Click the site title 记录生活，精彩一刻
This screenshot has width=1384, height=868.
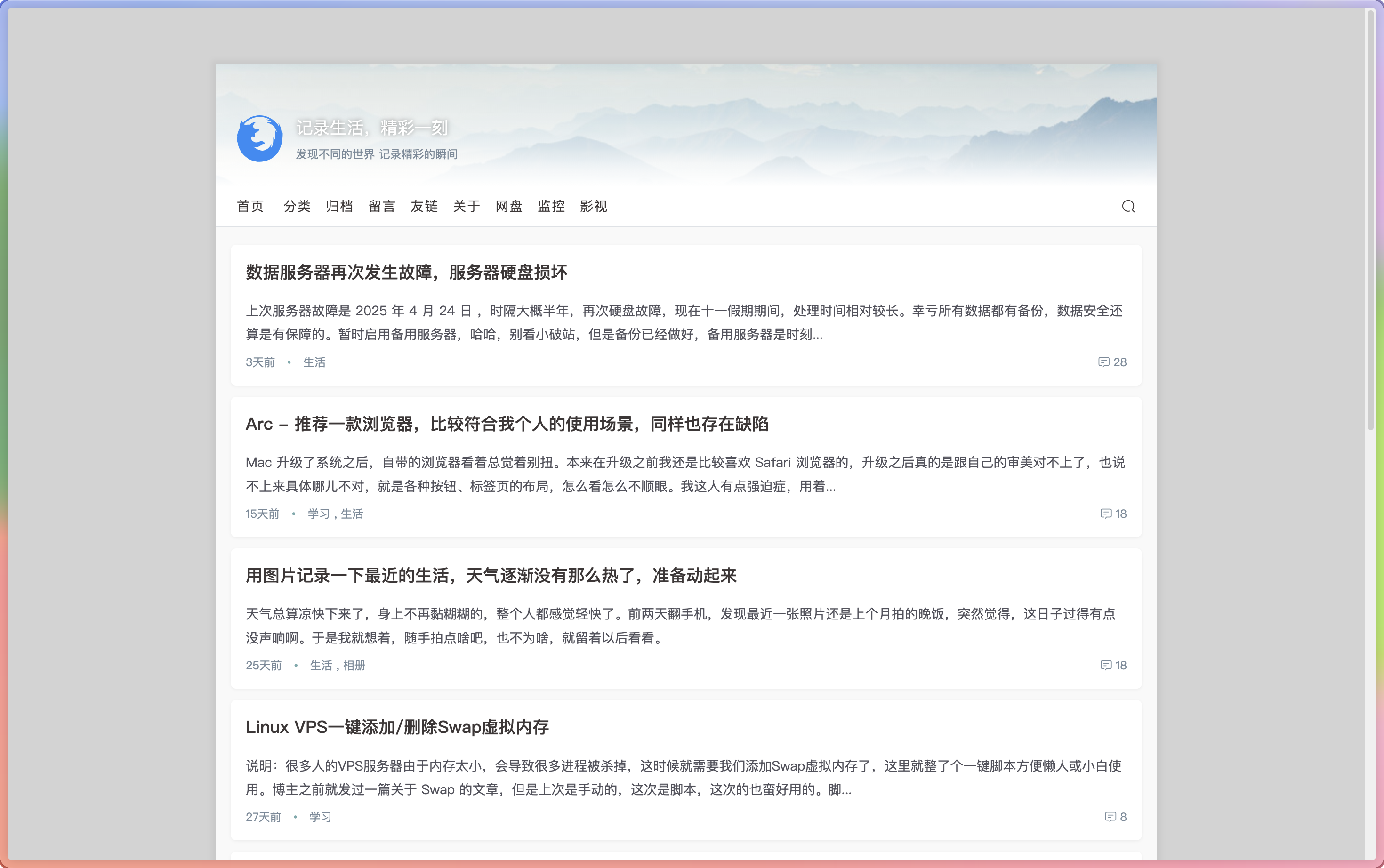coord(372,128)
